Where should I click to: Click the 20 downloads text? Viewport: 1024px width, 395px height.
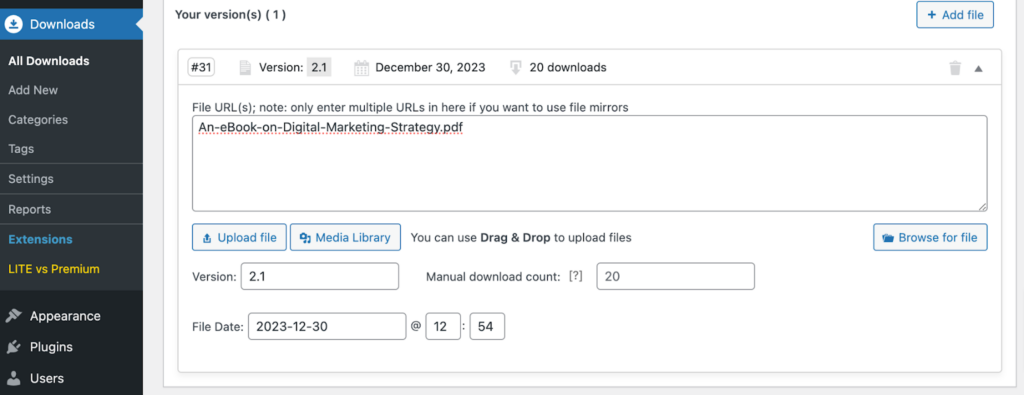(568, 67)
